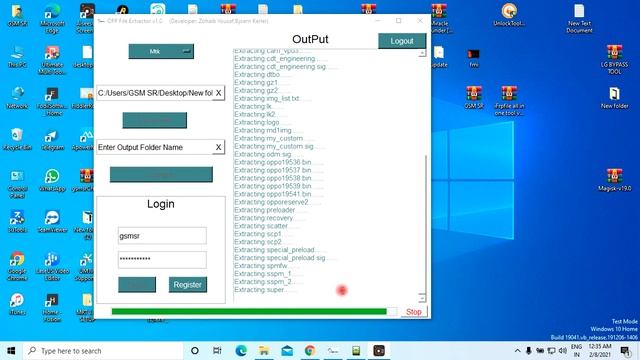Clear the file path field X button
Viewport: 640px width, 360px height.
click(218, 93)
